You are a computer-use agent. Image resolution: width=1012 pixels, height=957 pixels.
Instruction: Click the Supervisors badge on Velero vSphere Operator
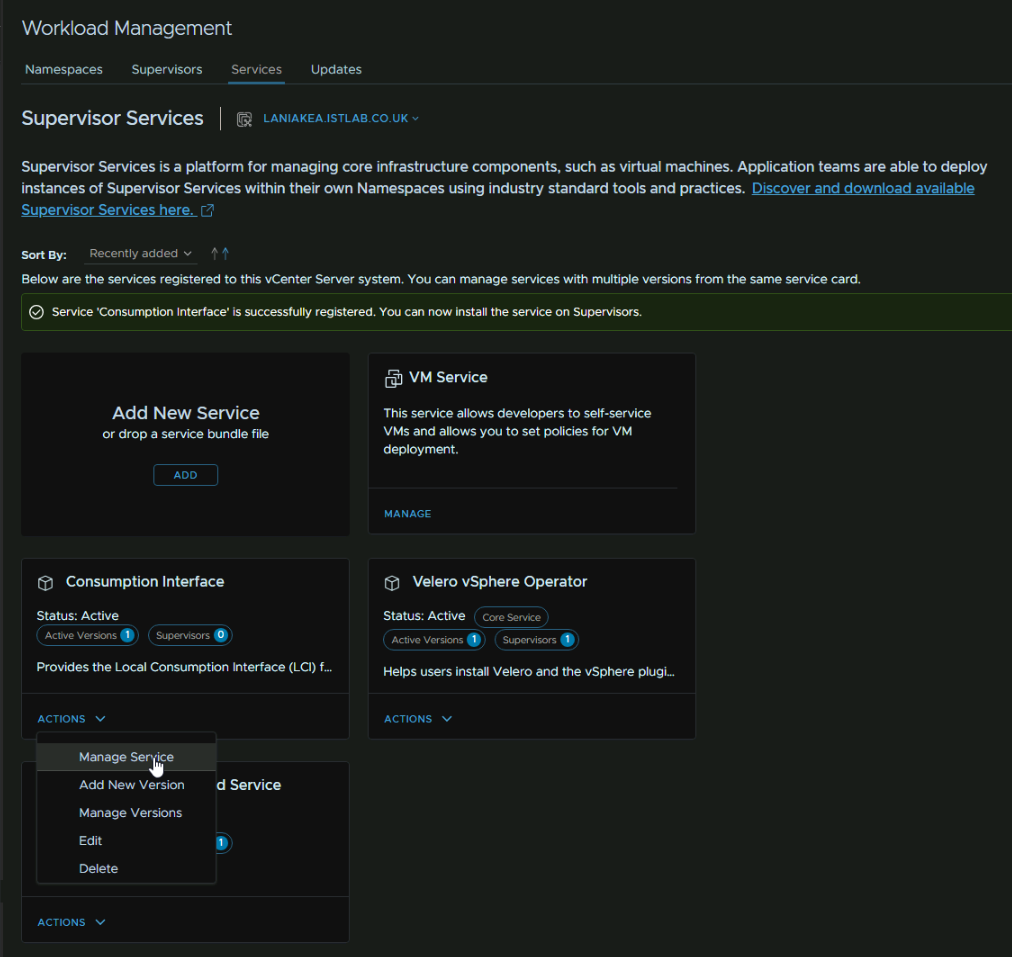coord(537,640)
